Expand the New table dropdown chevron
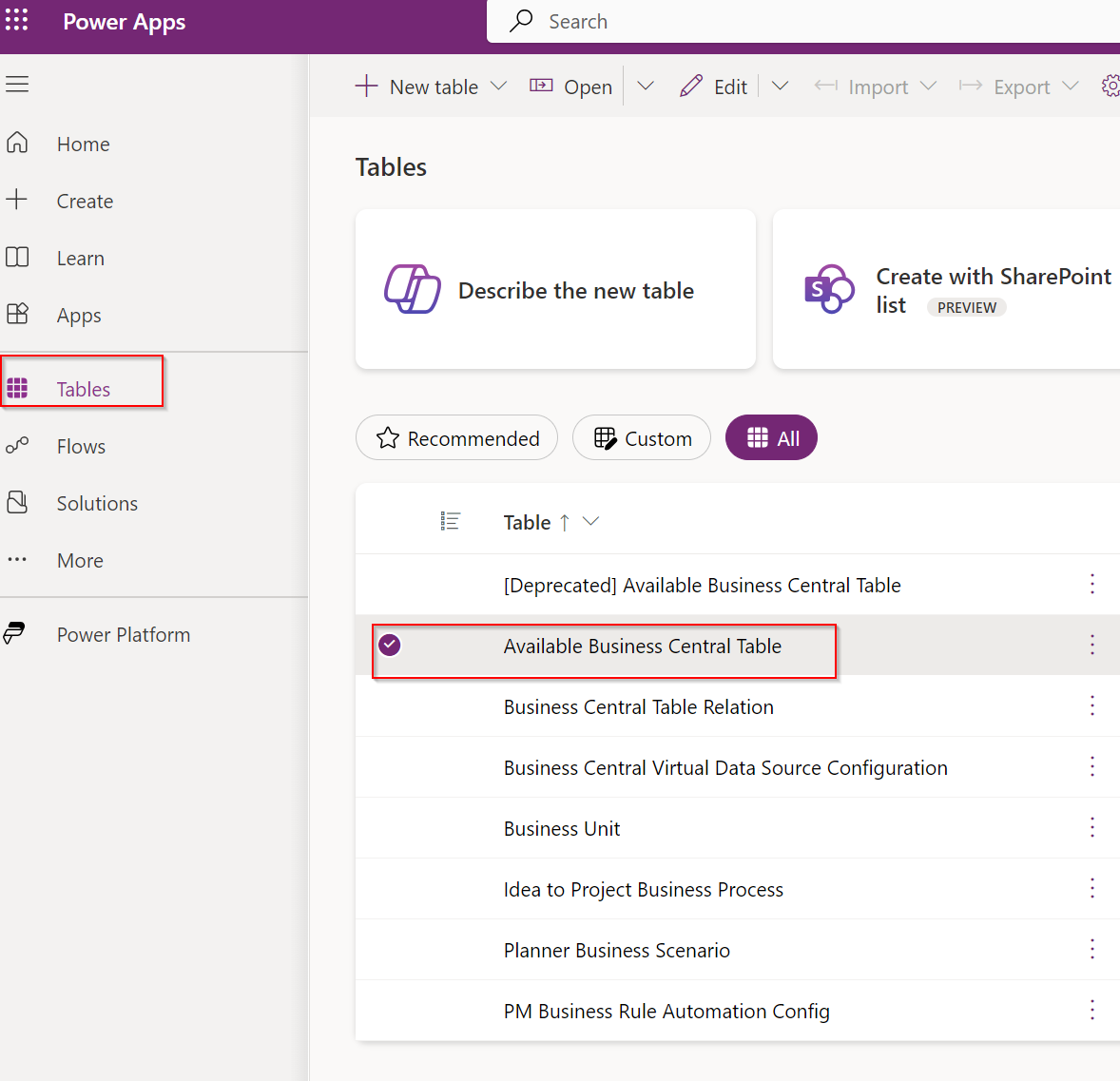The width and height of the screenshot is (1120, 1081). click(499, 86)
